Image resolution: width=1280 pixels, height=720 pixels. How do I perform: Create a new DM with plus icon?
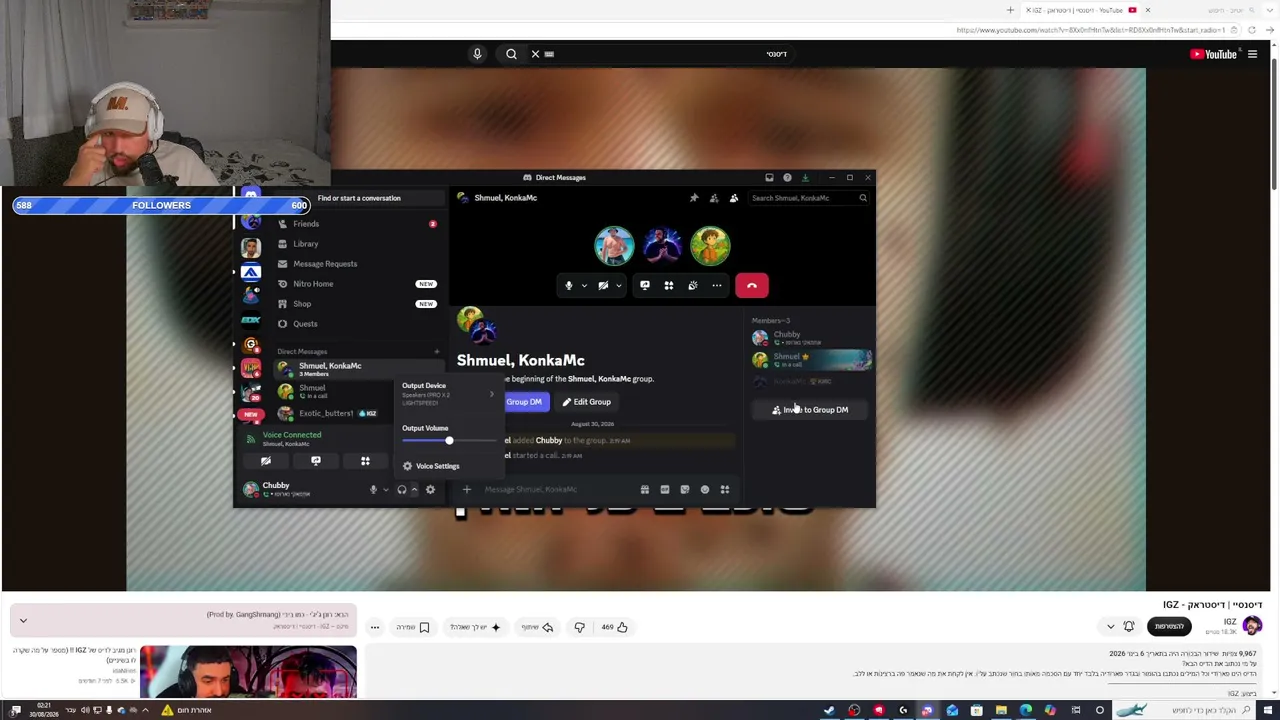point(436,352)
